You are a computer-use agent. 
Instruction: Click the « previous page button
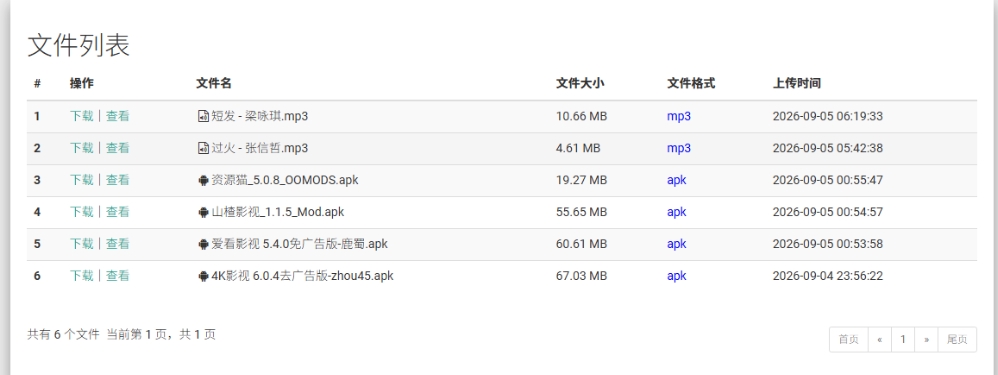pyautogui.click(x=880, y=339)
